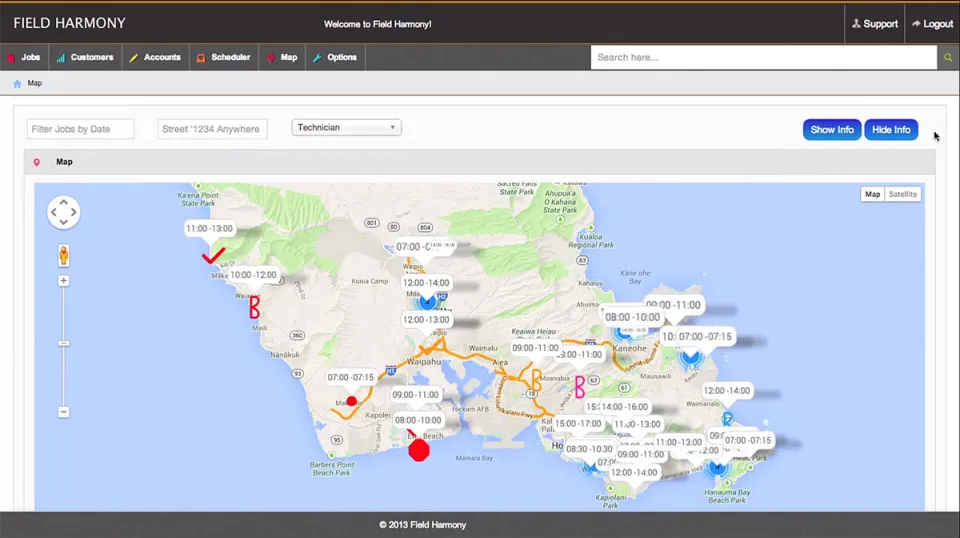Open the Technician dropdown
960x538 pixels.
pos(346,127)
